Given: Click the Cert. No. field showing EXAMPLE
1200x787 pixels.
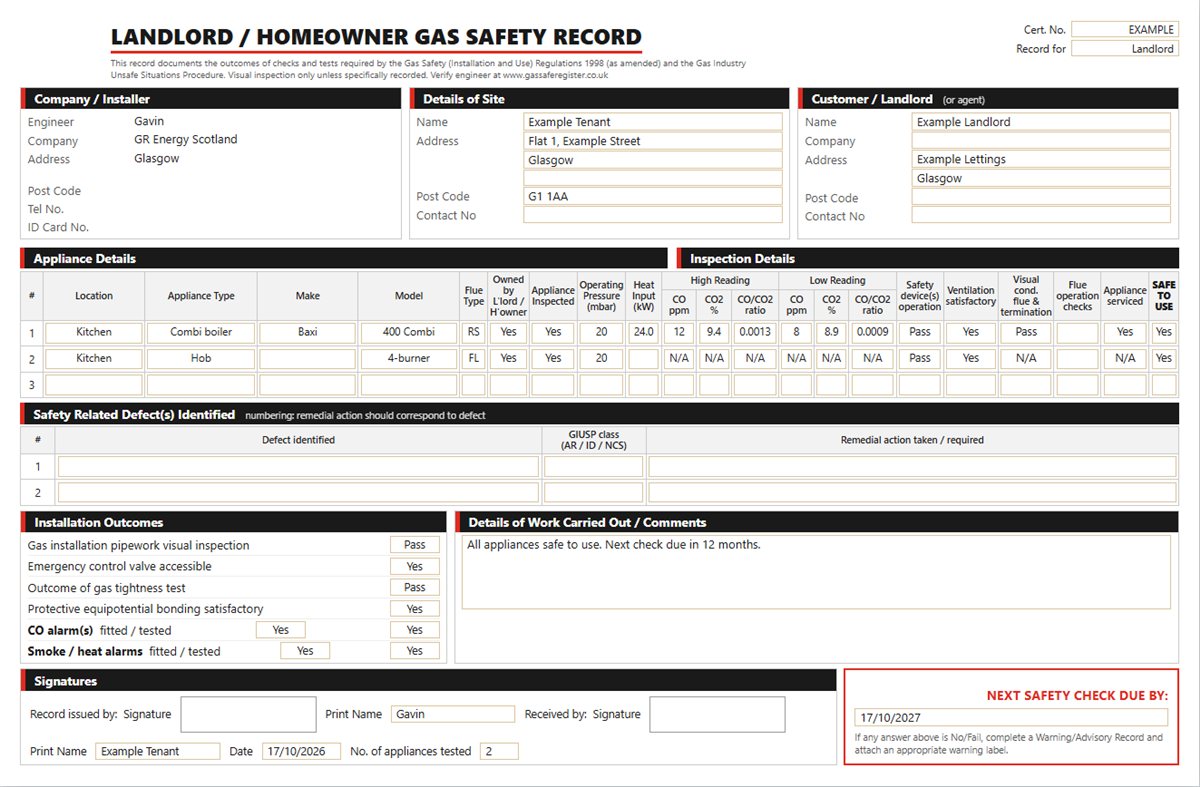Looking at the screenshot, I should click(1125, 30).
